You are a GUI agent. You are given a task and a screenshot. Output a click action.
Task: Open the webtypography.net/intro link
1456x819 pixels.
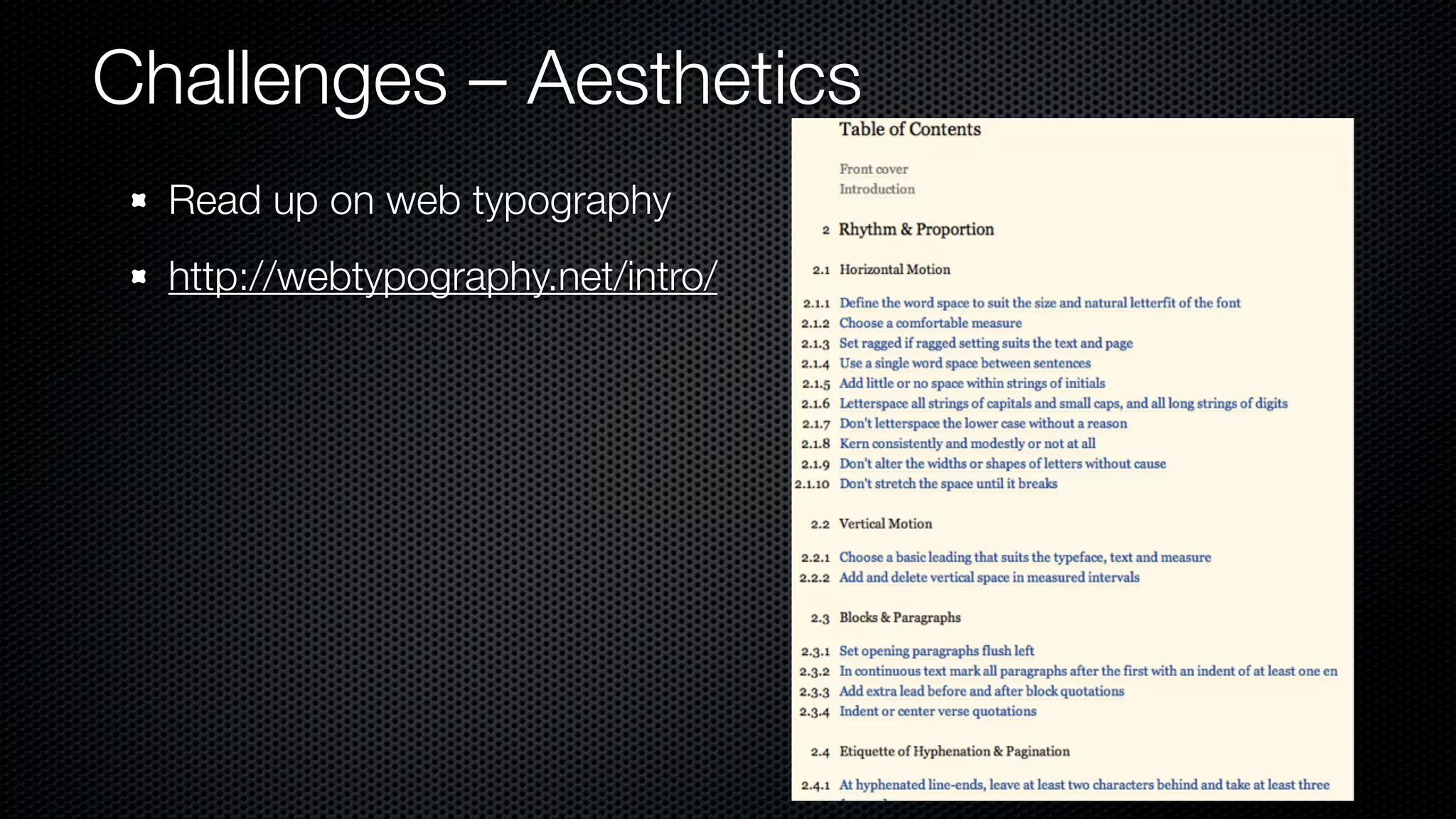(x=443, y=276)
